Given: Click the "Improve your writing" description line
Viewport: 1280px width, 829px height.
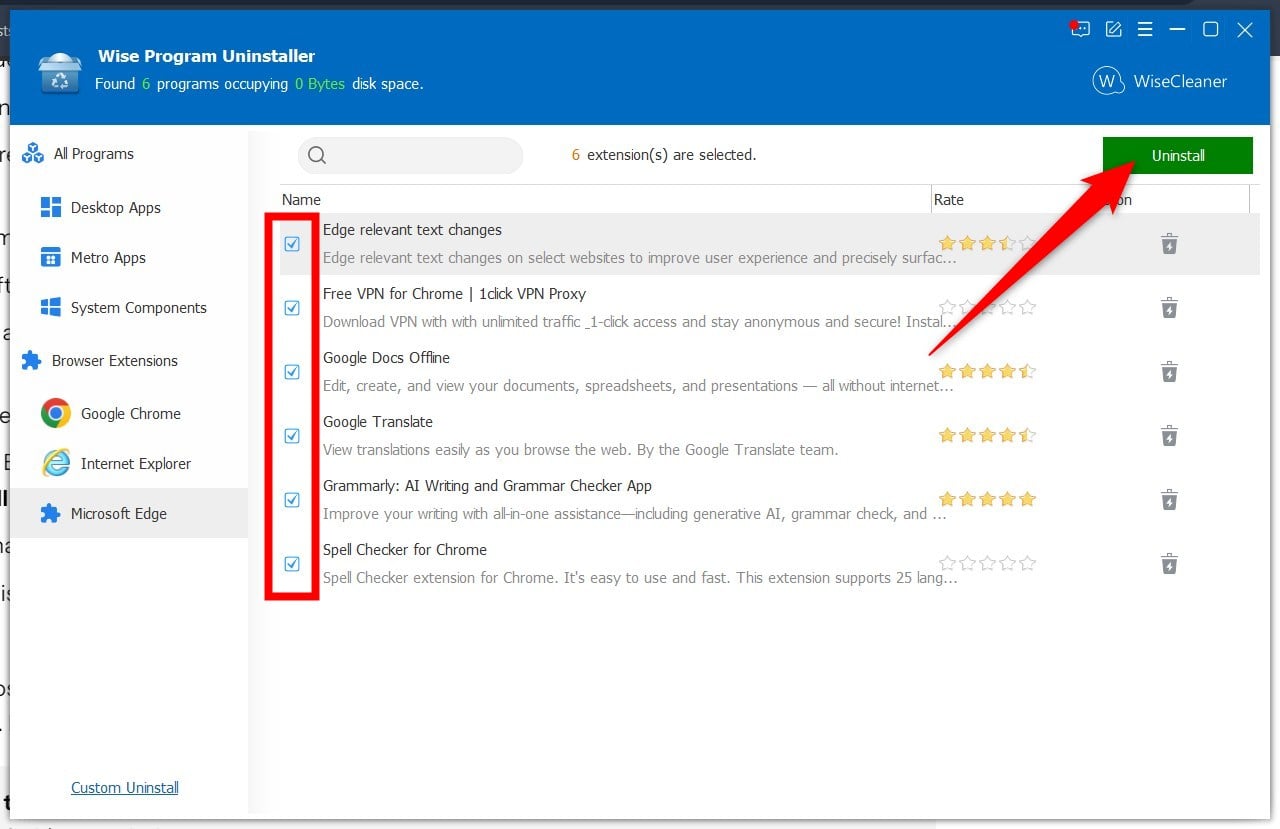Looking at the screenshot, I should (635, 514).
